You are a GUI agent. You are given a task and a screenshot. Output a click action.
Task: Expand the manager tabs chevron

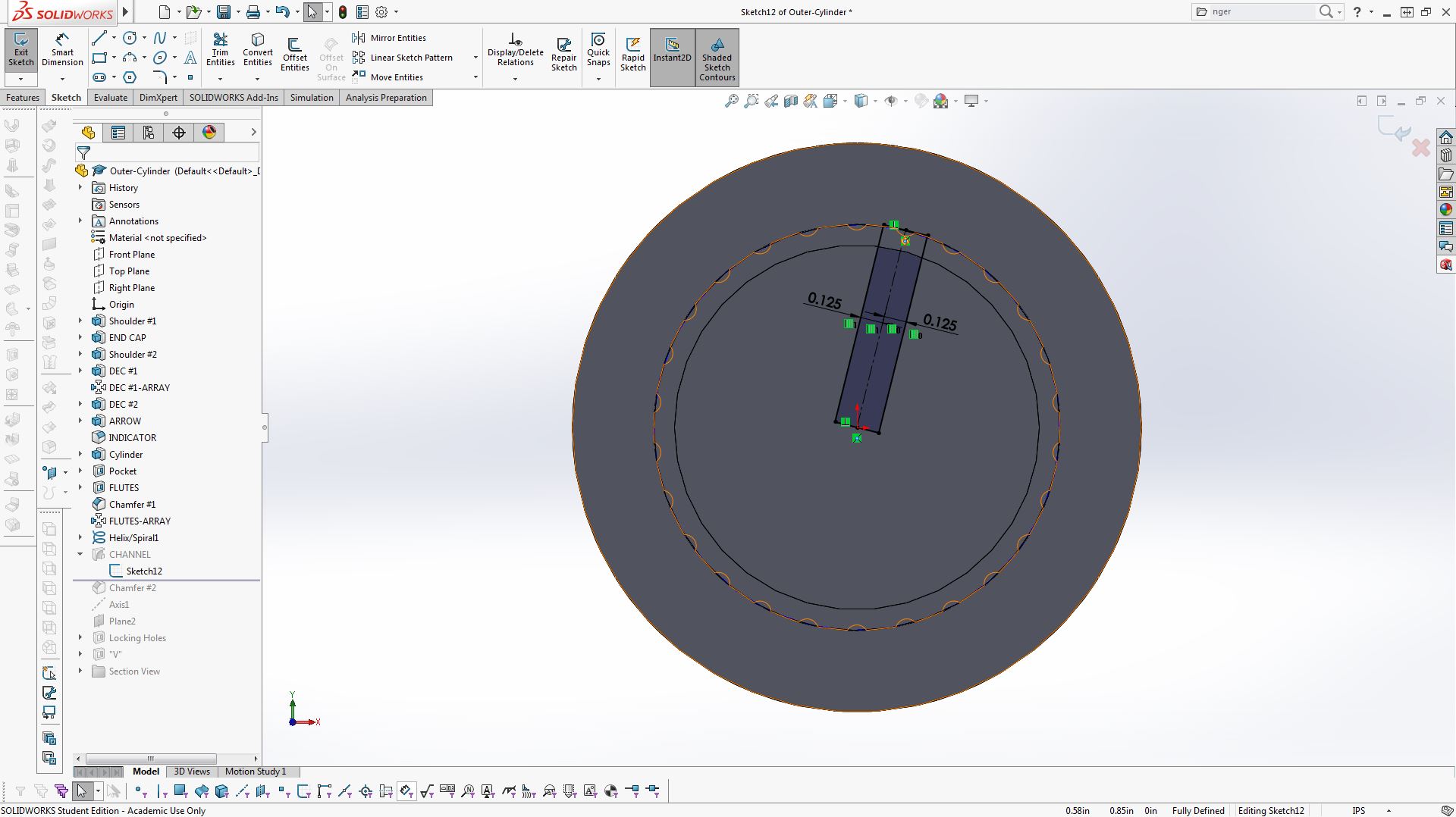253,132
